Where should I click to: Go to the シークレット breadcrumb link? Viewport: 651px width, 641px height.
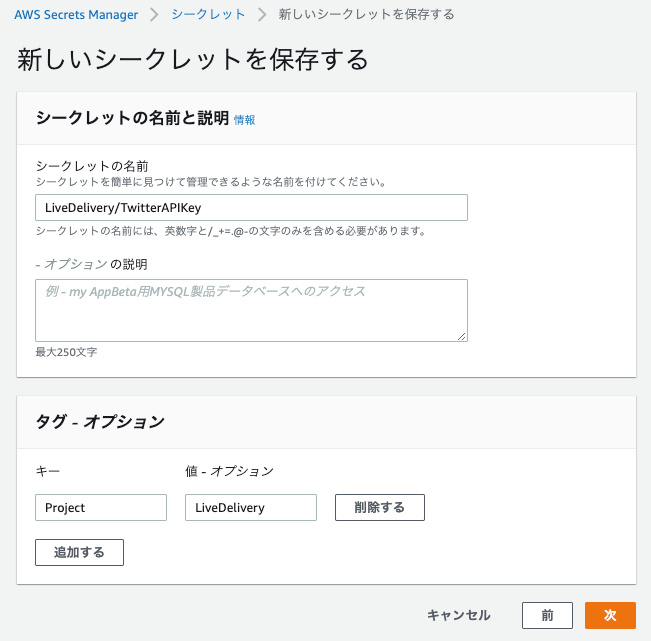tap(208, 15)
